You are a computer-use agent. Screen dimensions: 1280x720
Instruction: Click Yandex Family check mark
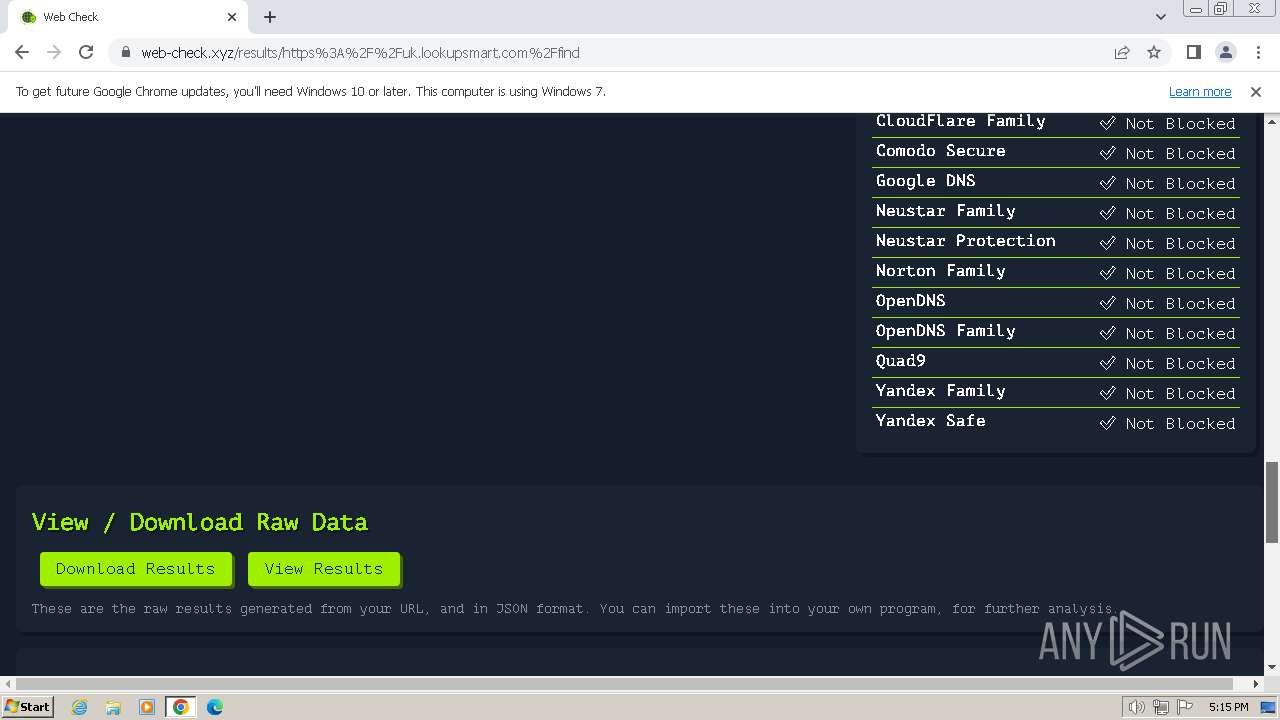[1107, 393]
